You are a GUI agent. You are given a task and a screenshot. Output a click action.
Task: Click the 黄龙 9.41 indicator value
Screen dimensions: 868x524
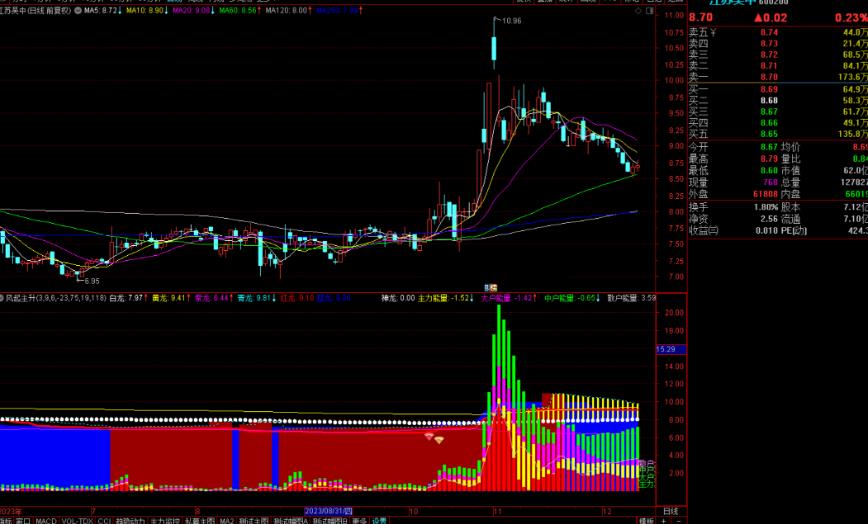pyautogui.click(x=170, y=298)
